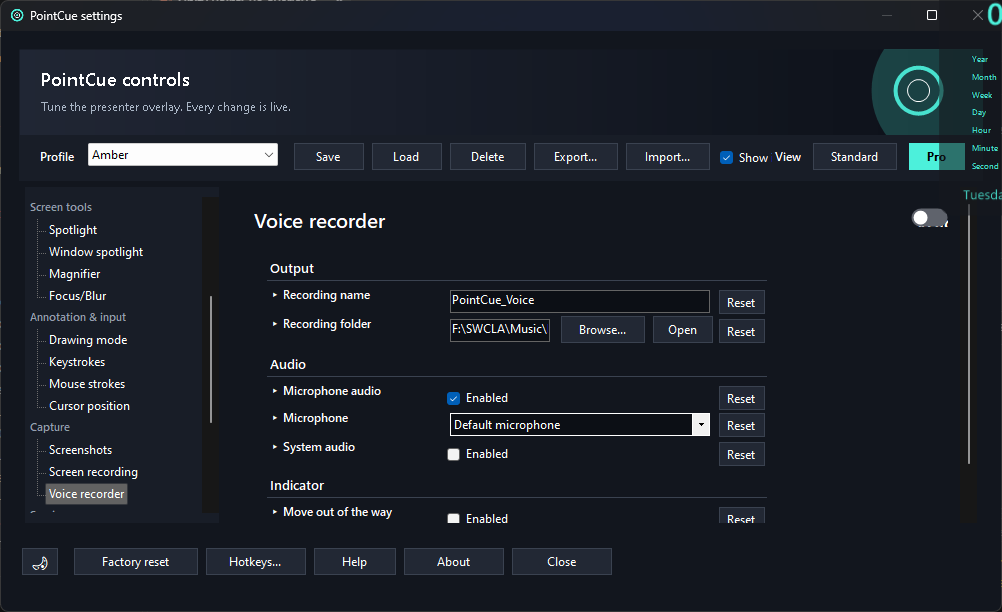This screenshot has width=1002, height=612.
Task: Open the Focus/Blur settings page
Action: coord(77,296)
